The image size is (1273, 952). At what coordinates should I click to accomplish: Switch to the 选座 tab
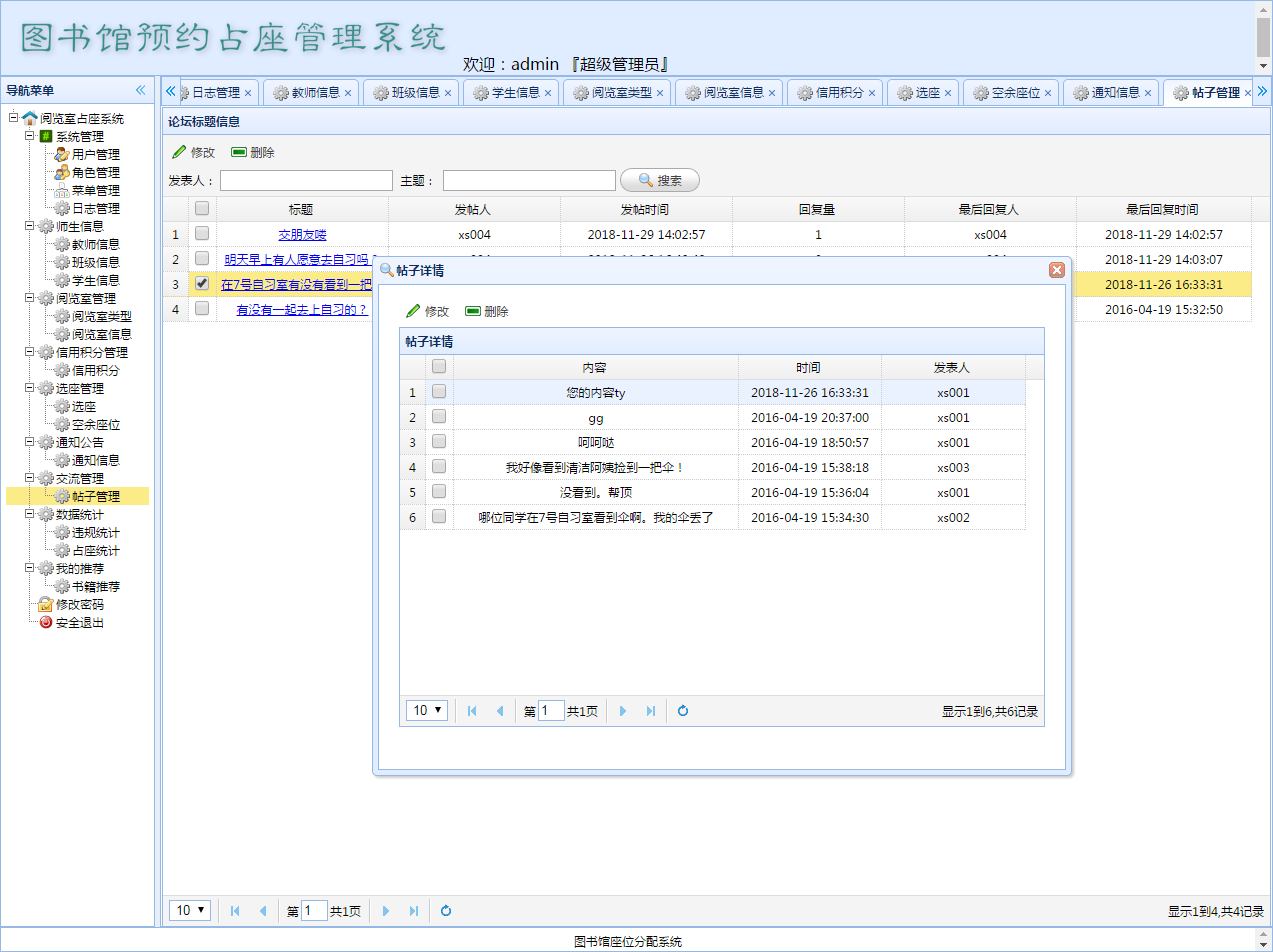point(923,92)
